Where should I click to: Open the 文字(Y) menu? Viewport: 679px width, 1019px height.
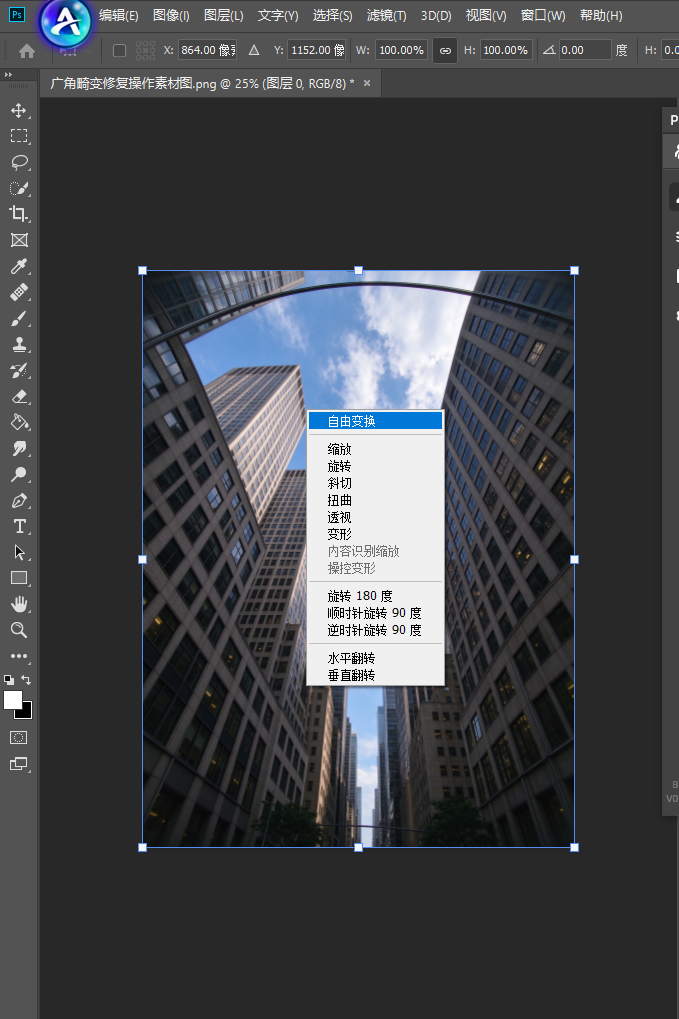(x=278, y=16)
